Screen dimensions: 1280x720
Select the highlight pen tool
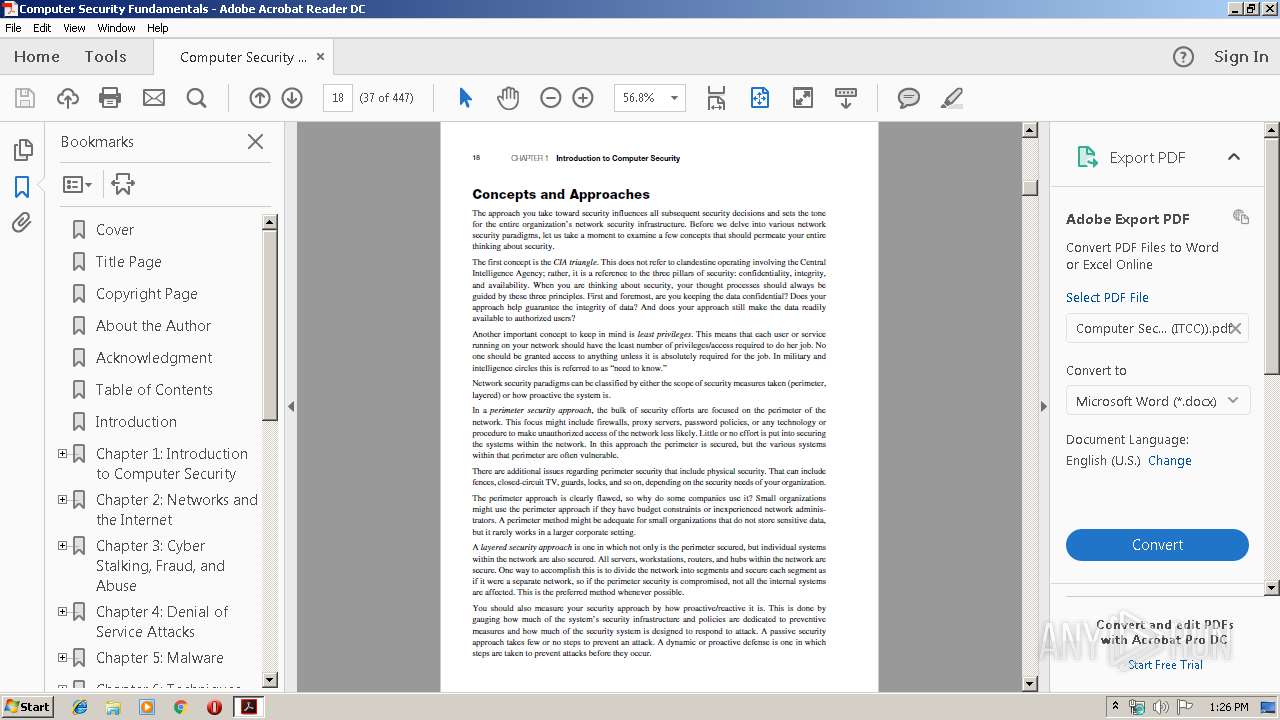click(951, 98)
